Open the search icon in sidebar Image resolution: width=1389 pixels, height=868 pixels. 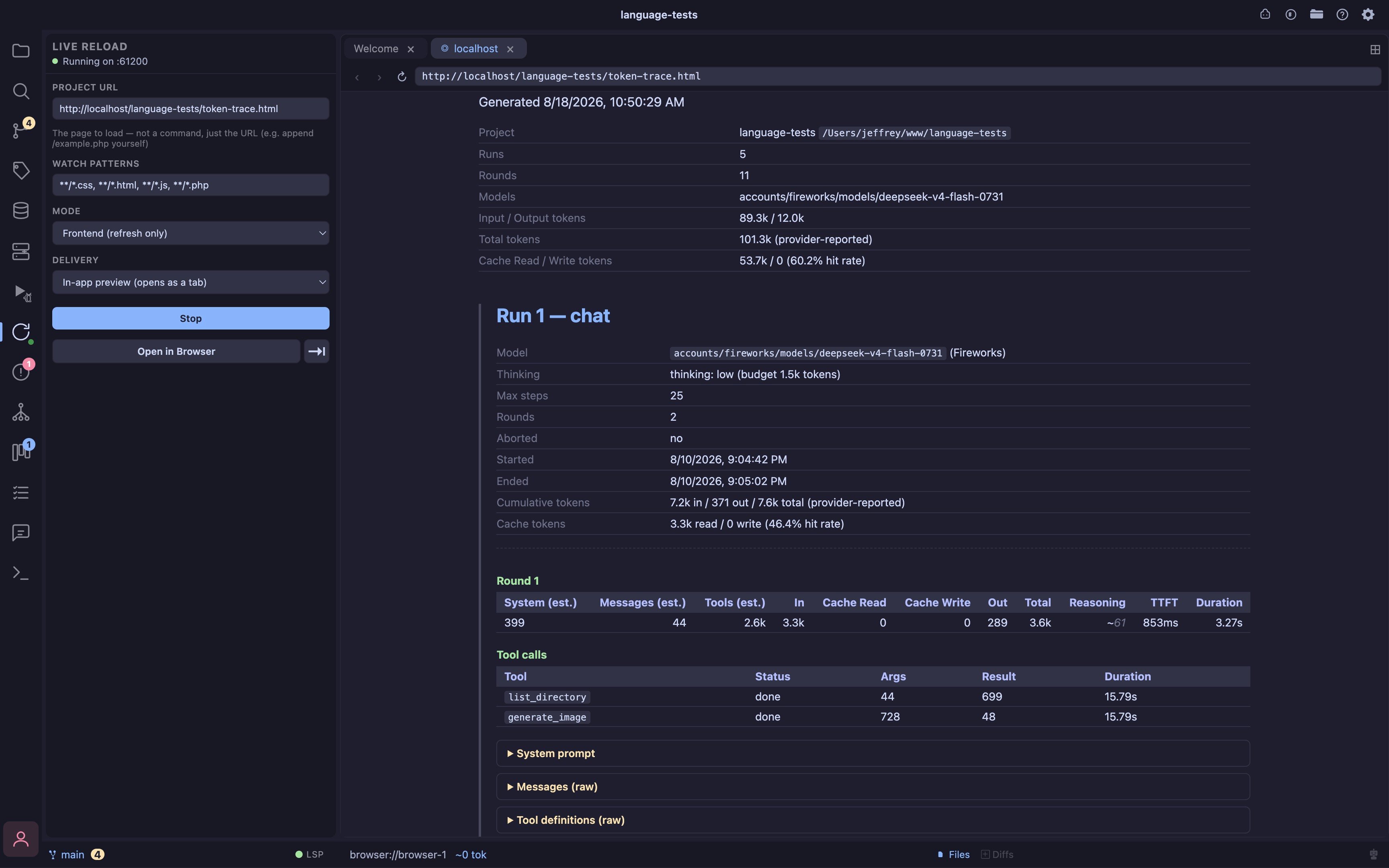pyautogui.click(x=20, y=91)
